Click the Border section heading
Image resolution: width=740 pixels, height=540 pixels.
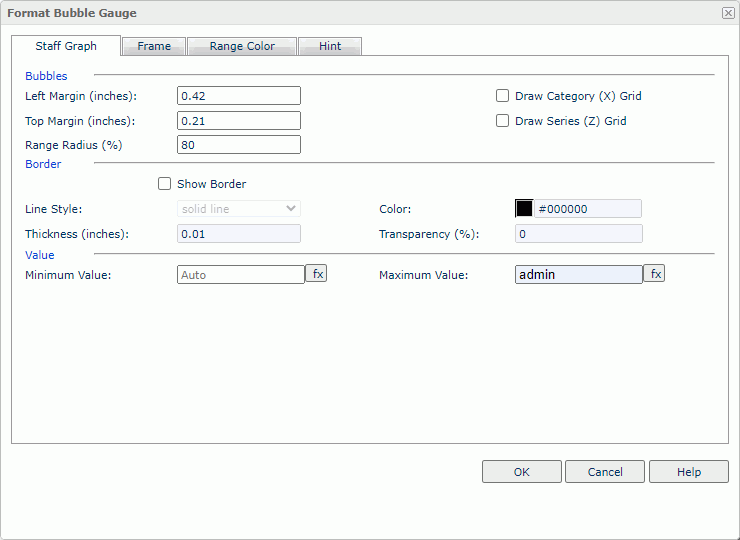pyautogui.click(x=43, y=164)
